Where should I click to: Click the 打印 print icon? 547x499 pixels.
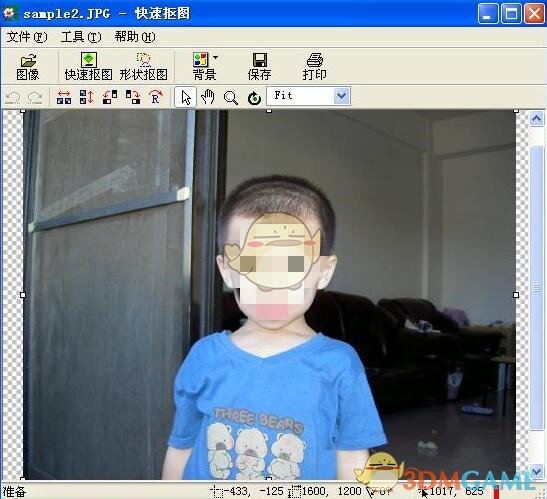tap(314, 67)
